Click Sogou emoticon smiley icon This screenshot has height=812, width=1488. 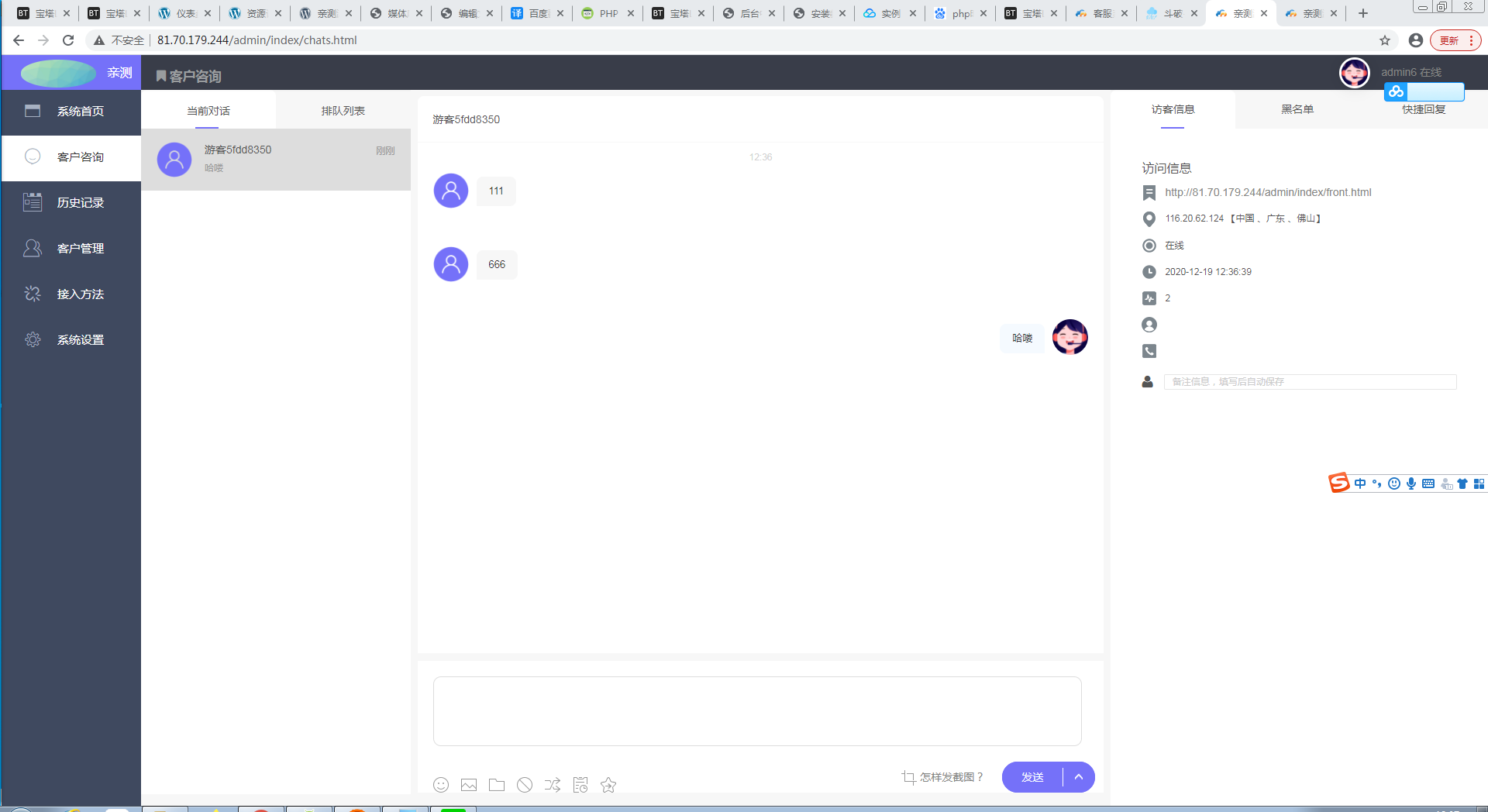[1394, 483]
